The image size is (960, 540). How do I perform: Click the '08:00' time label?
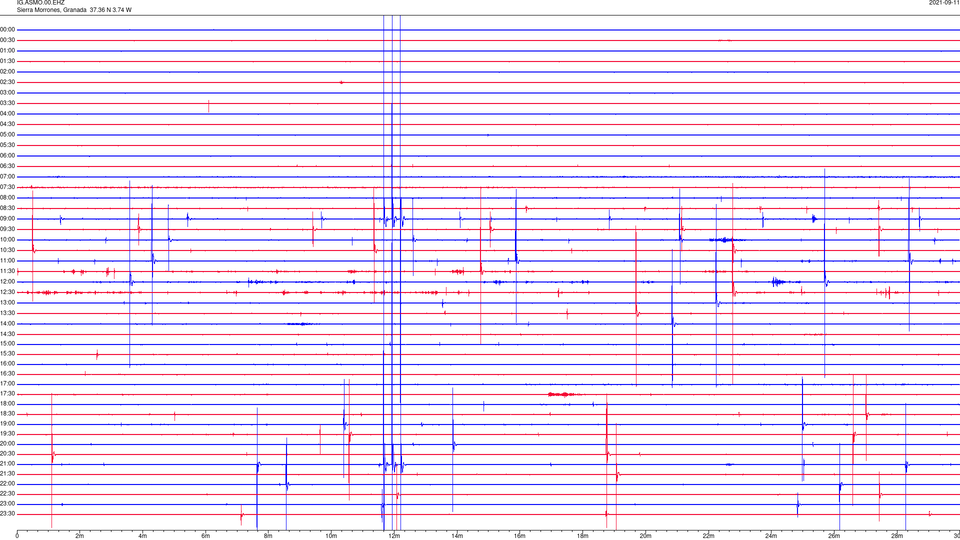(8, 198)
